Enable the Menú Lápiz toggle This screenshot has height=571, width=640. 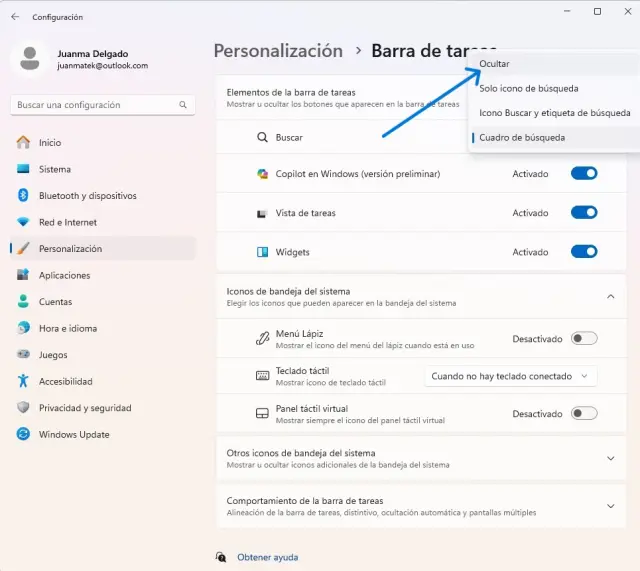pos(584,339)
